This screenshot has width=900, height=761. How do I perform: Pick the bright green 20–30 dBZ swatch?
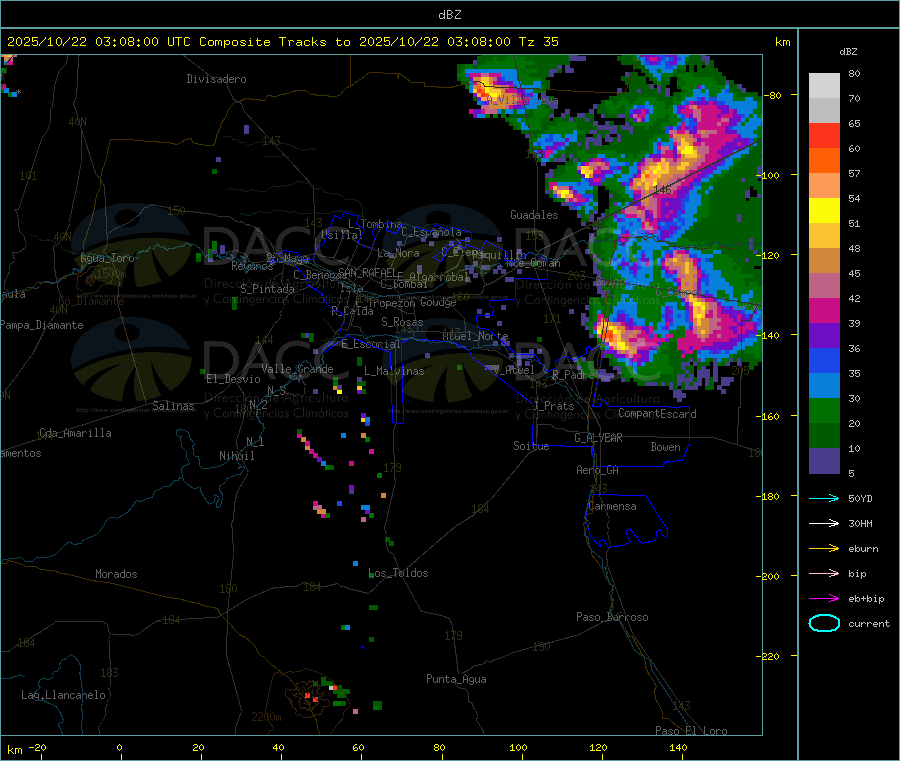pyautogui.click(x=824, y=410)
